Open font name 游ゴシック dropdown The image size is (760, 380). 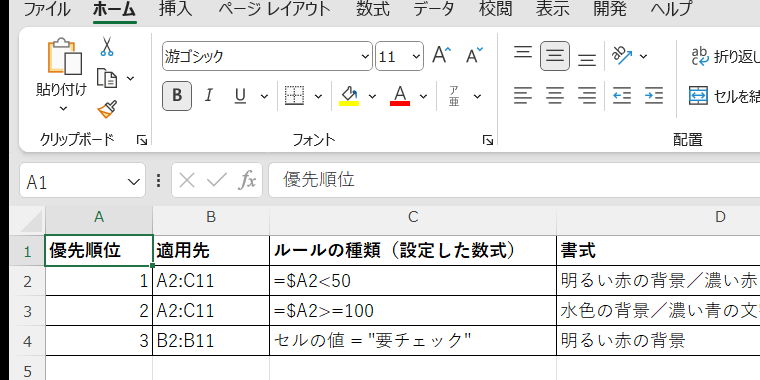pyautogui.click(x=365, y=56)
